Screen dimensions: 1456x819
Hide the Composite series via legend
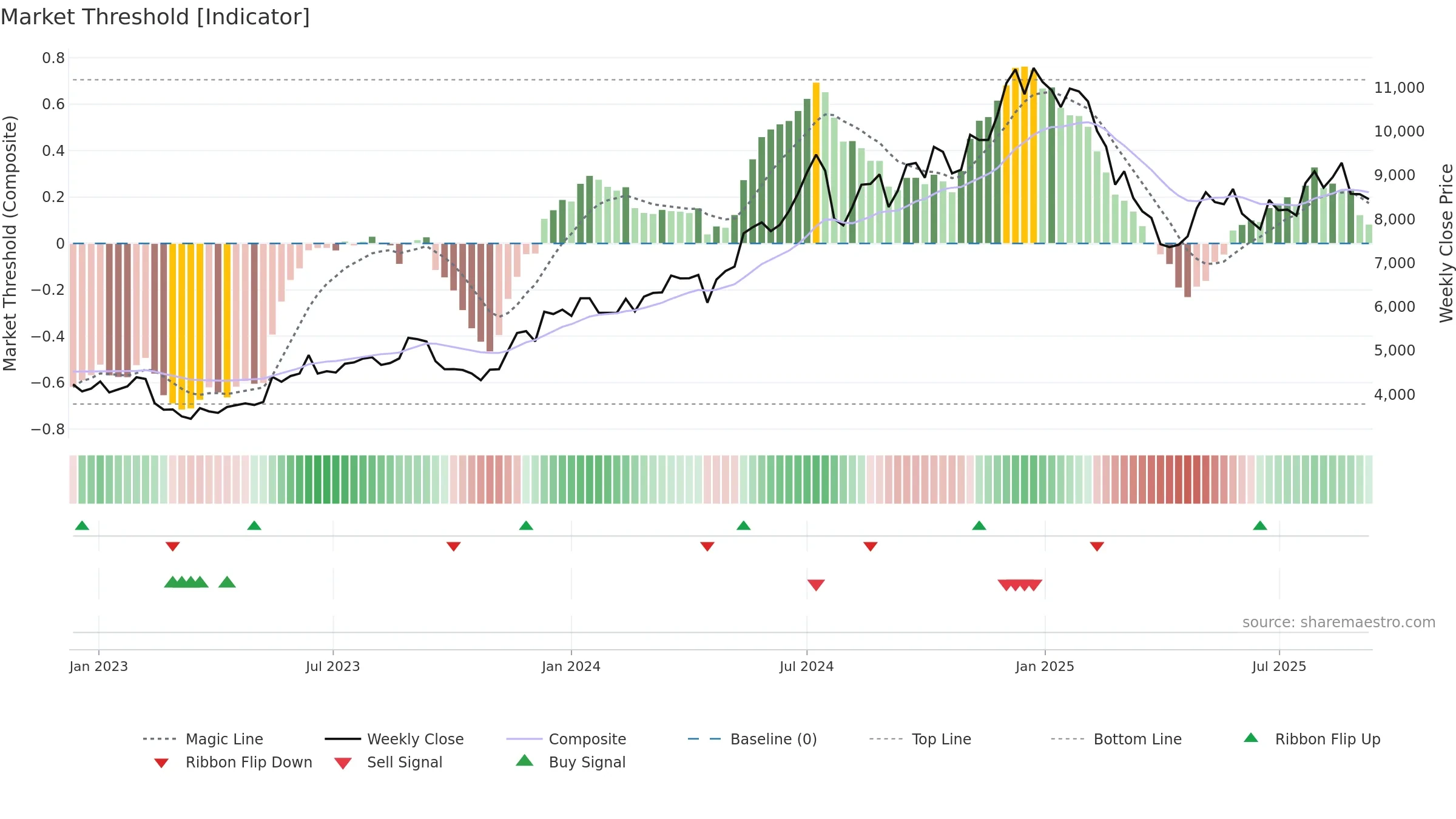[566, 739]
